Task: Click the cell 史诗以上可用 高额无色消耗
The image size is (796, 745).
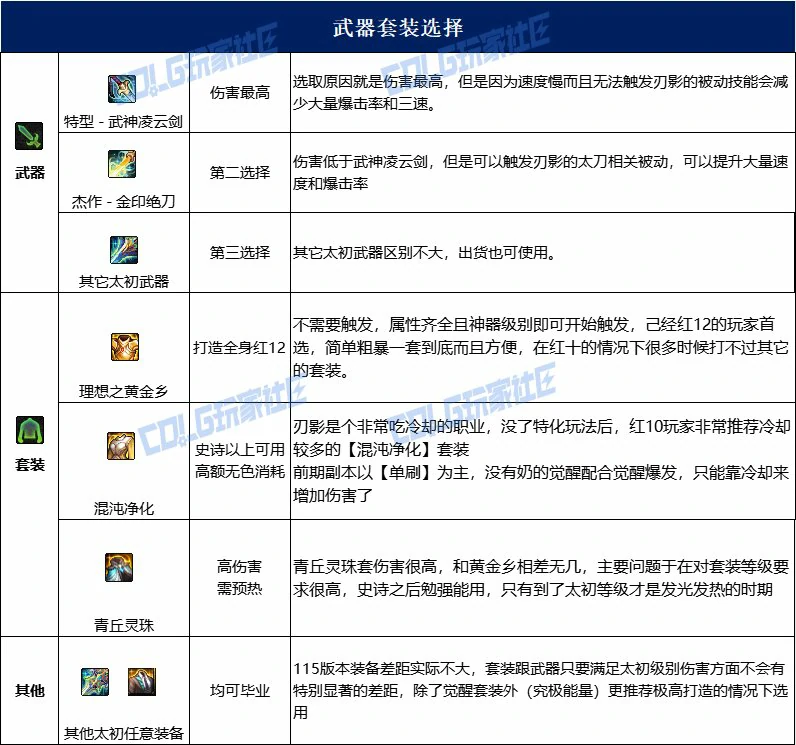Action: pyautogui.click(x=240, y=460)
